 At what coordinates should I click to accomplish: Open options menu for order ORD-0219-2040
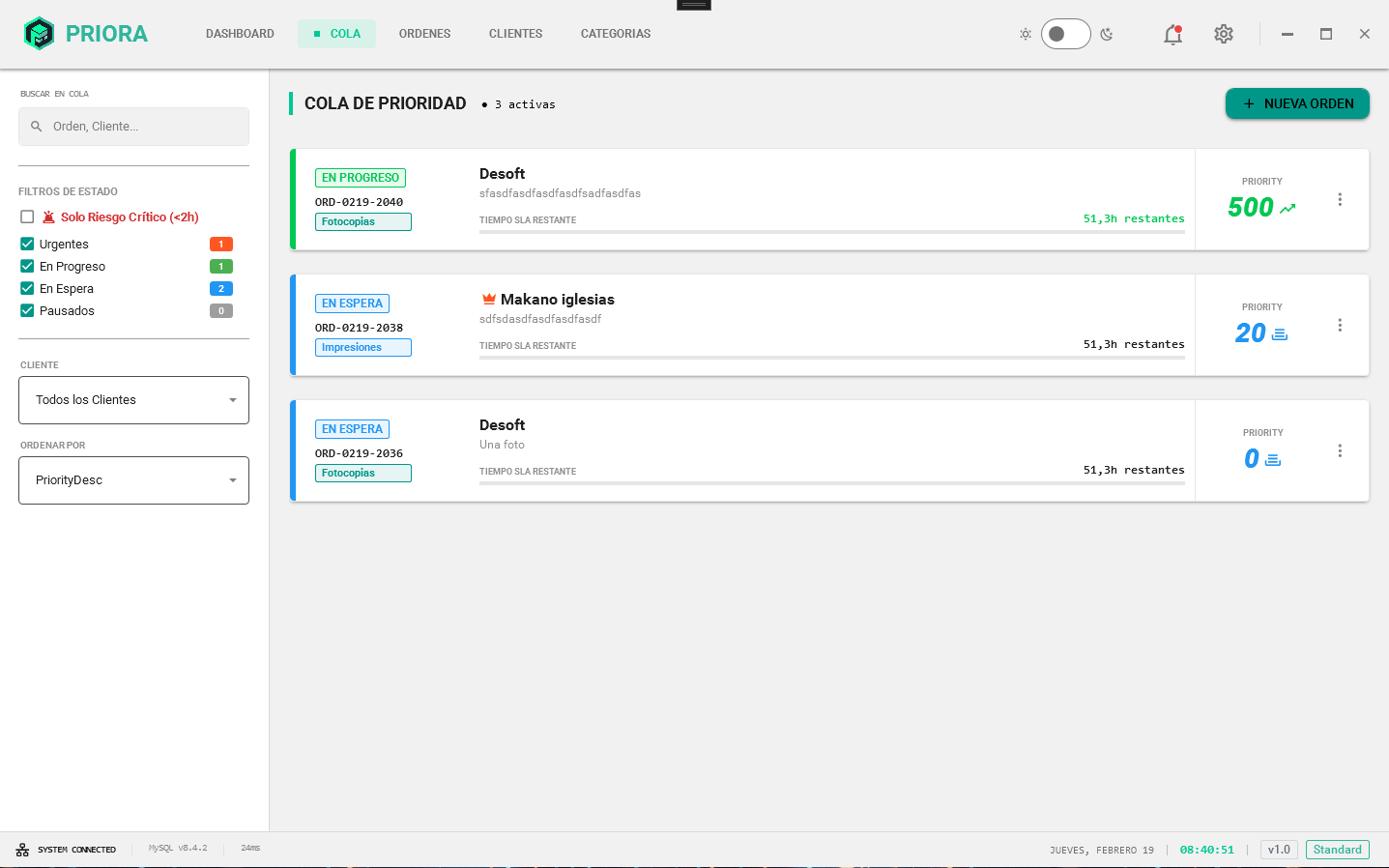[x=1340, y=199]
